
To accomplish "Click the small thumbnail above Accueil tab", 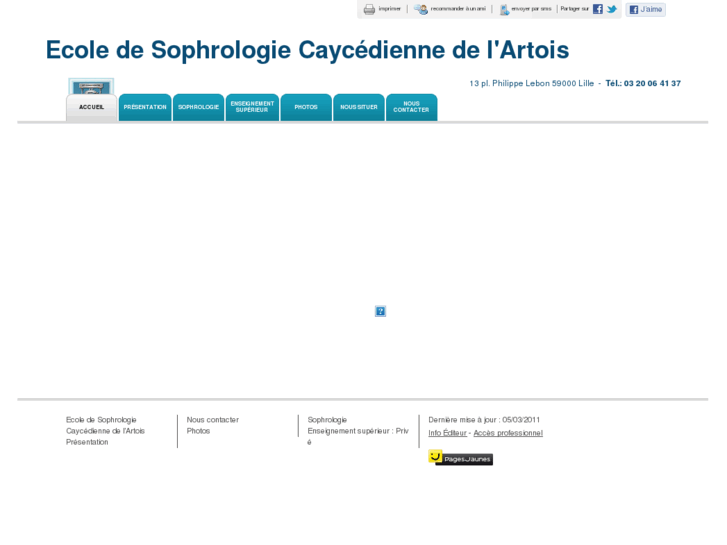I will tap(91, 86).
